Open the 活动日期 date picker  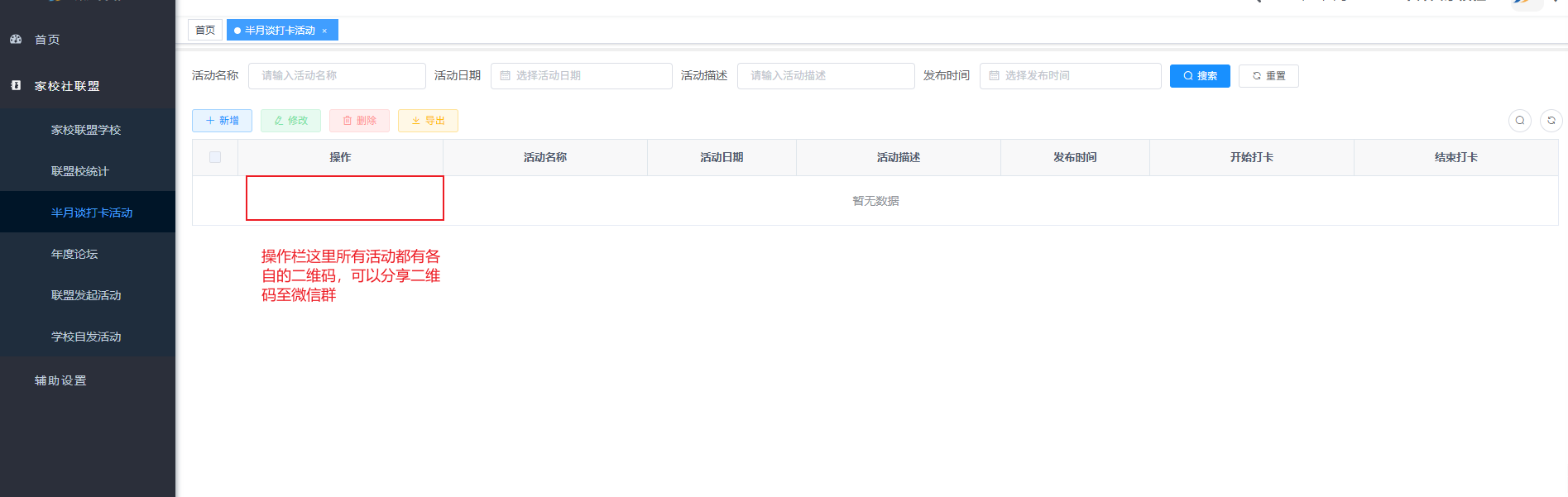[581, 76]
